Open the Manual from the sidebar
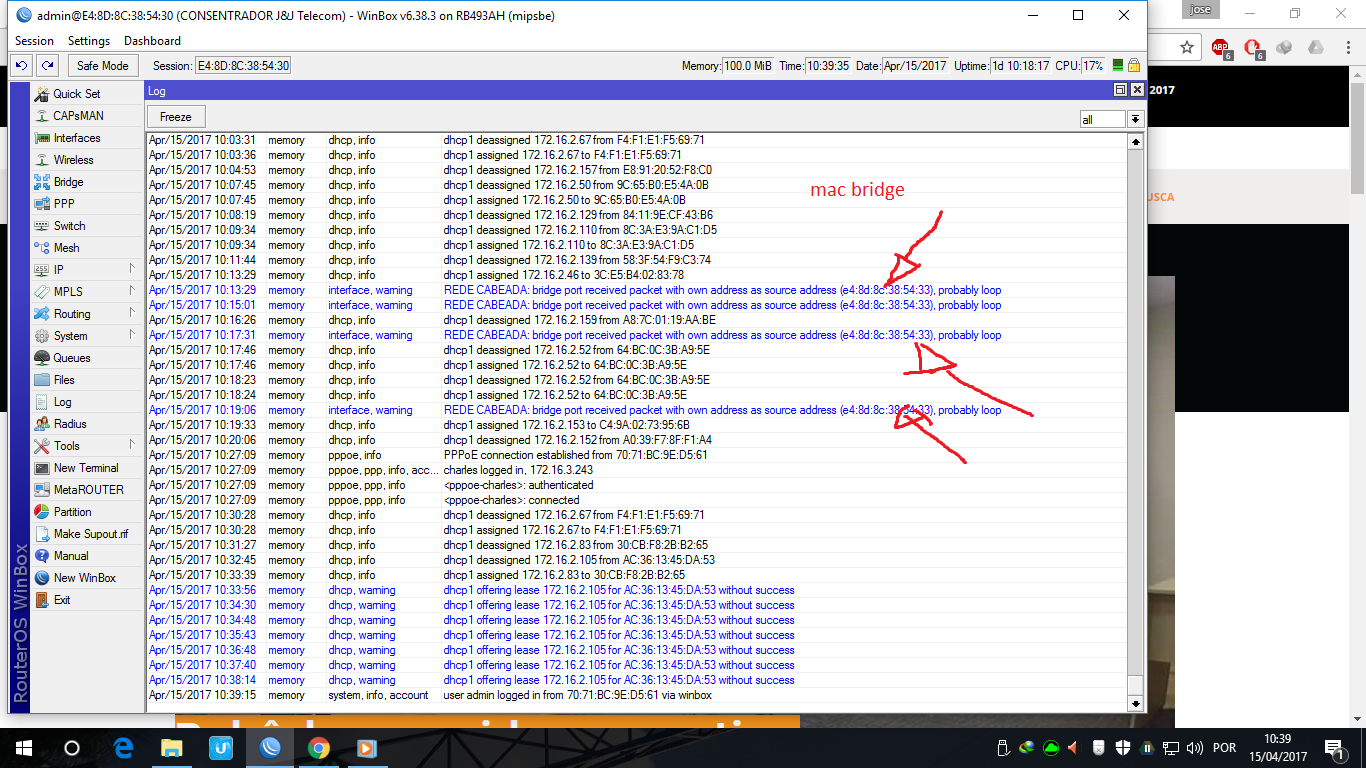Image resolution: width=1366 pixels, height=768 pixels. (x=71, y=556)
